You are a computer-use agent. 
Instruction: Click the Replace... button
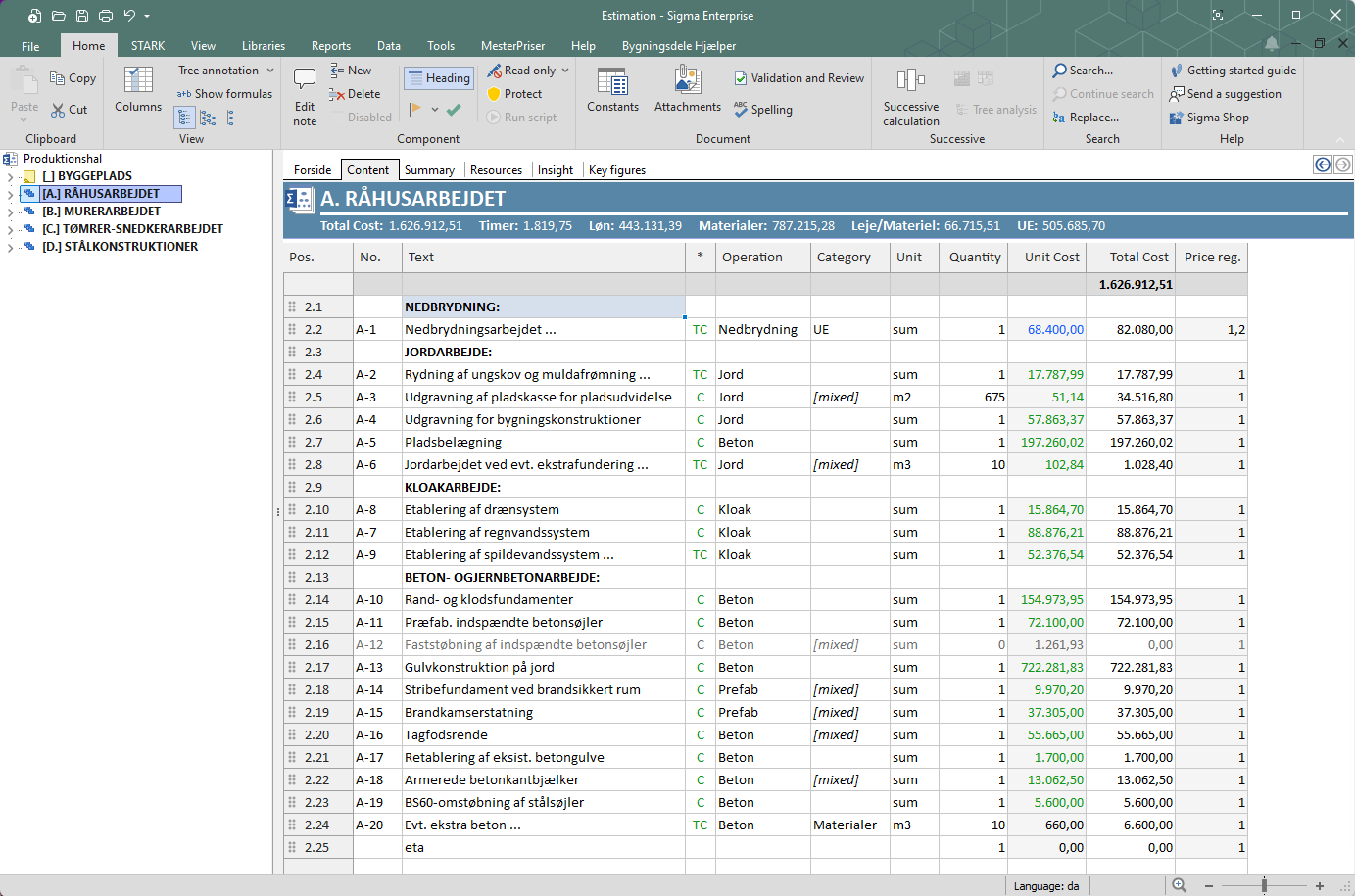pyautogui.click(x=1086, y=118)
